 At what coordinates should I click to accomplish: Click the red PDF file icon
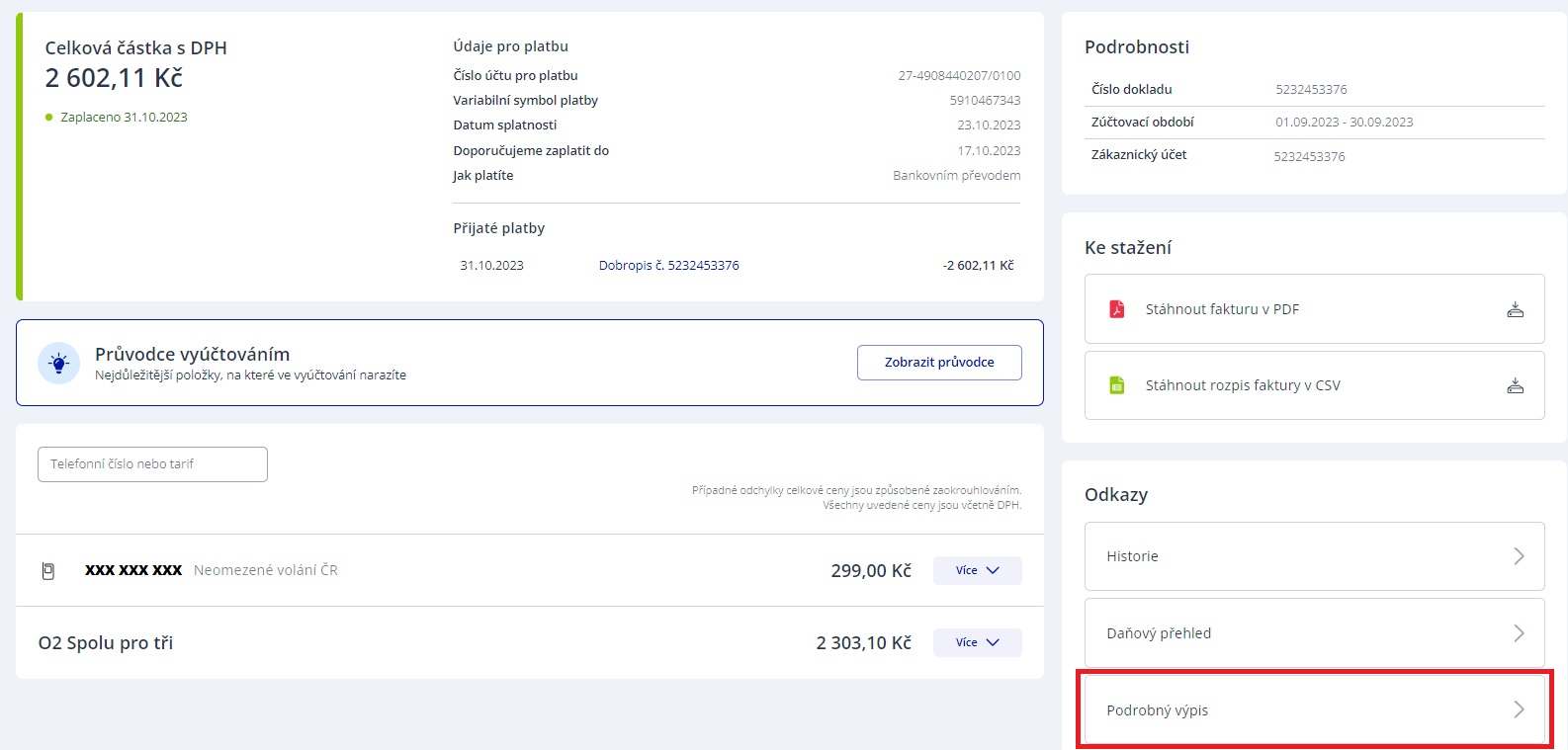[1116, 309]
